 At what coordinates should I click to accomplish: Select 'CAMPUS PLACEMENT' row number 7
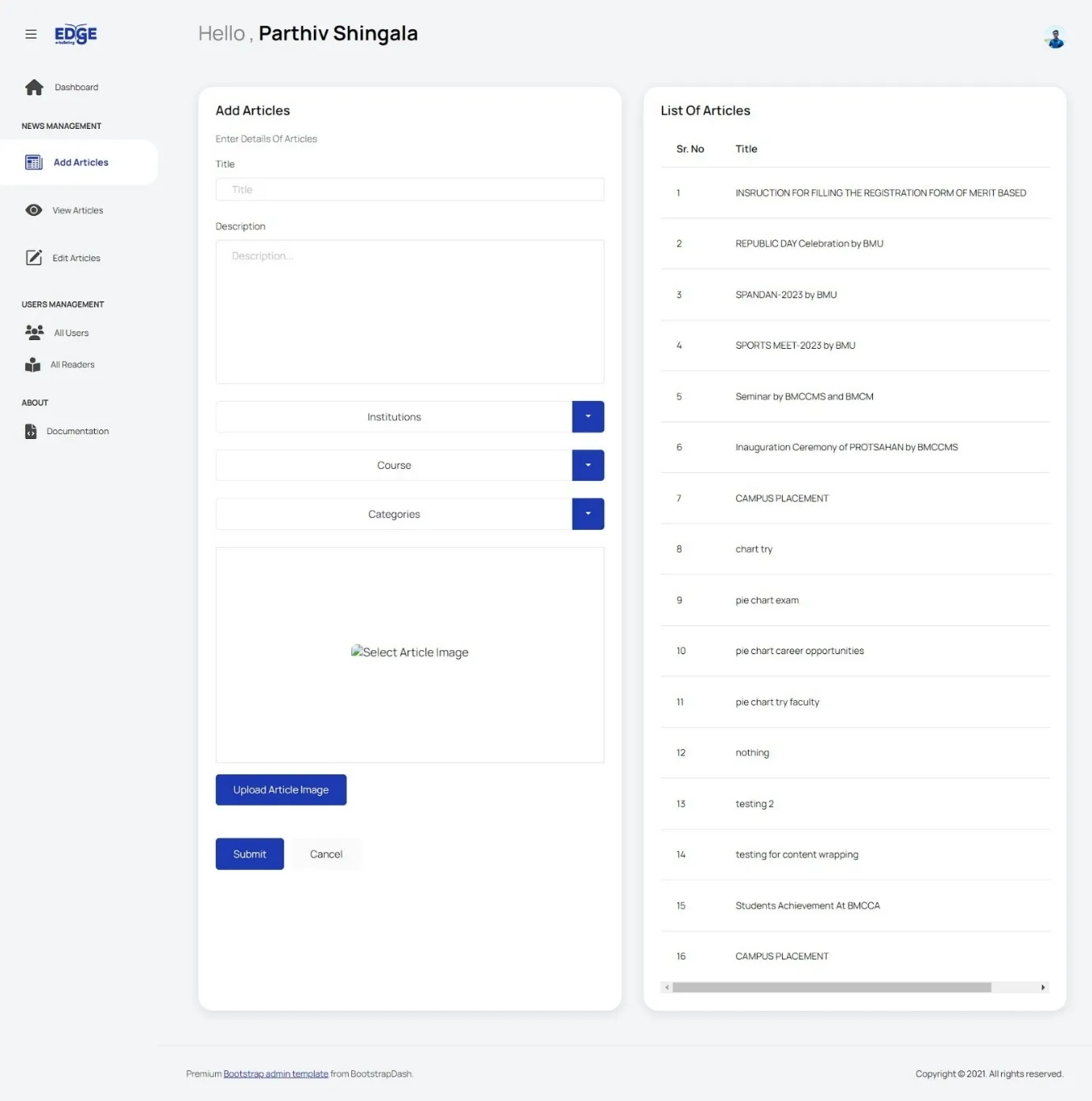coord(855,498)
